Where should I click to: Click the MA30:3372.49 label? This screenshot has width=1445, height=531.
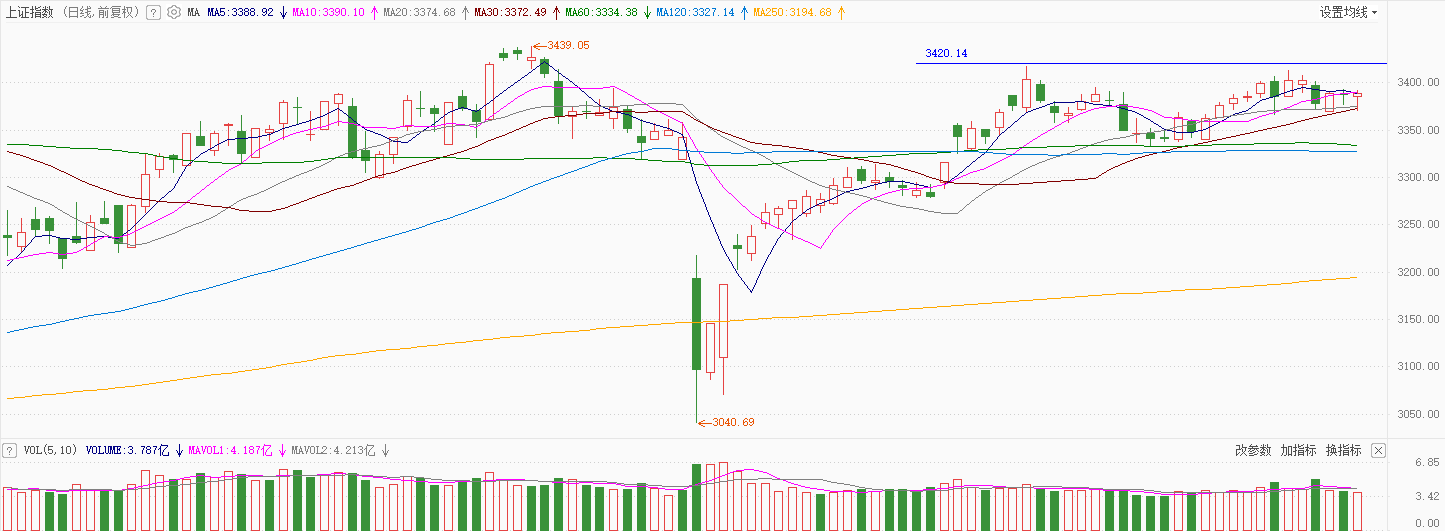[511, 13]
